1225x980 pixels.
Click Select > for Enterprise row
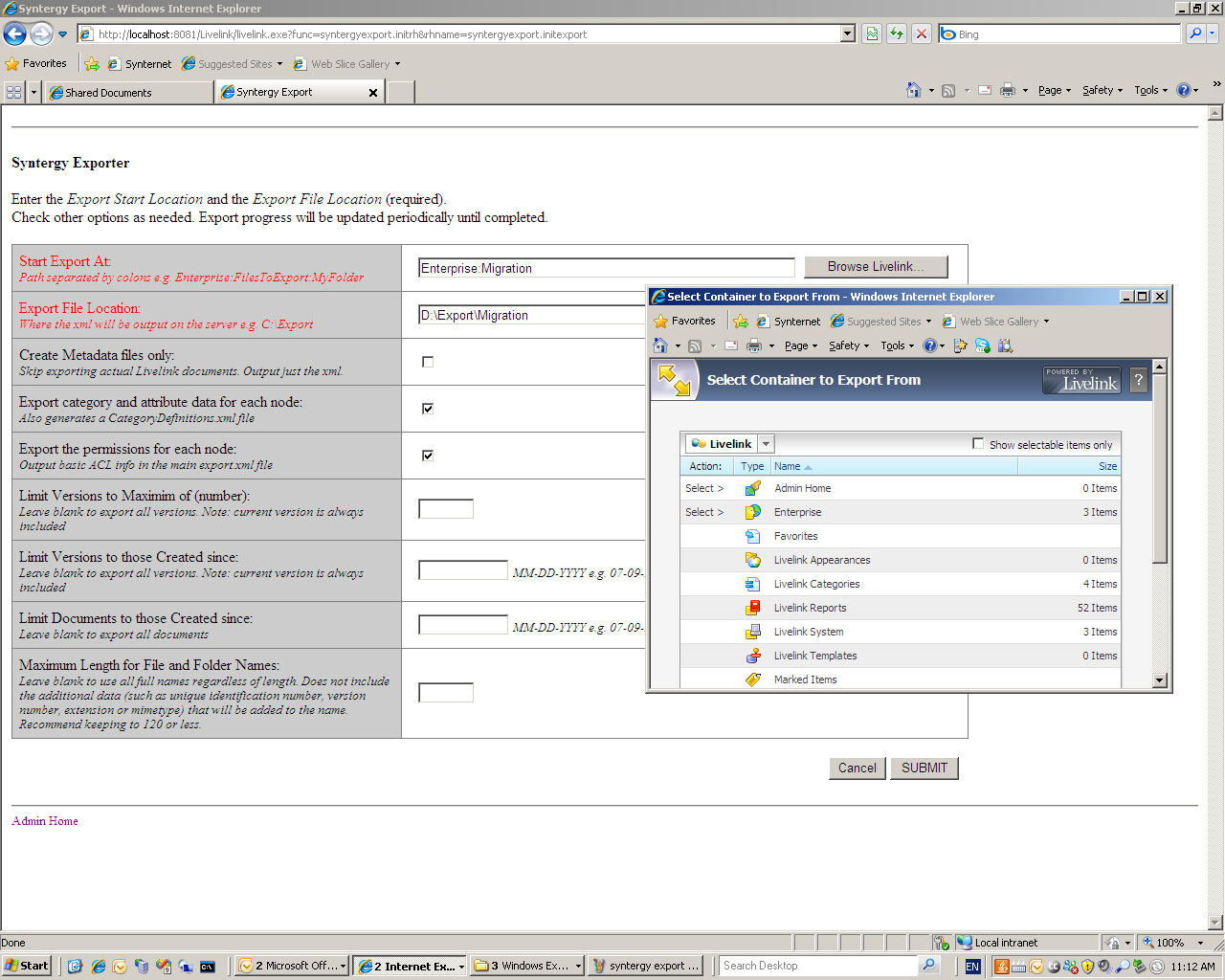[x=704, y=512]
